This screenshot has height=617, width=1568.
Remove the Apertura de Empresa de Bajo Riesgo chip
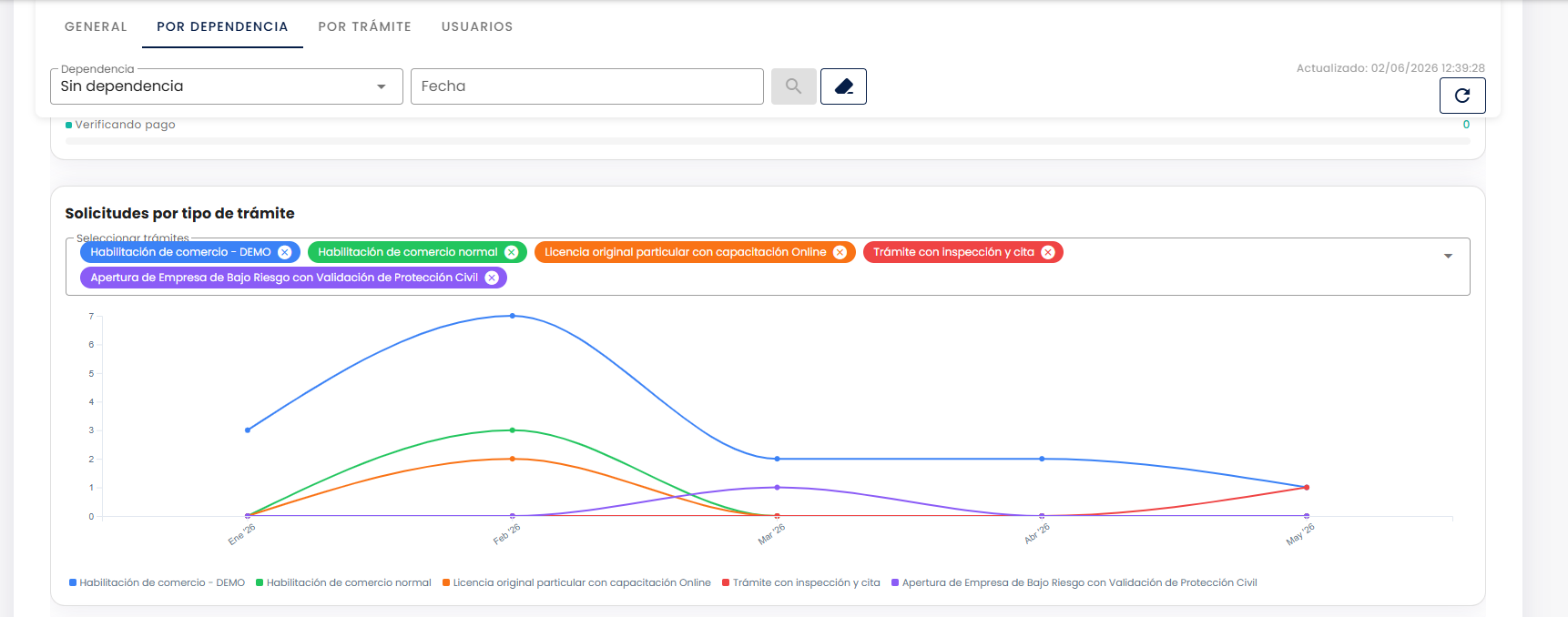492,278
